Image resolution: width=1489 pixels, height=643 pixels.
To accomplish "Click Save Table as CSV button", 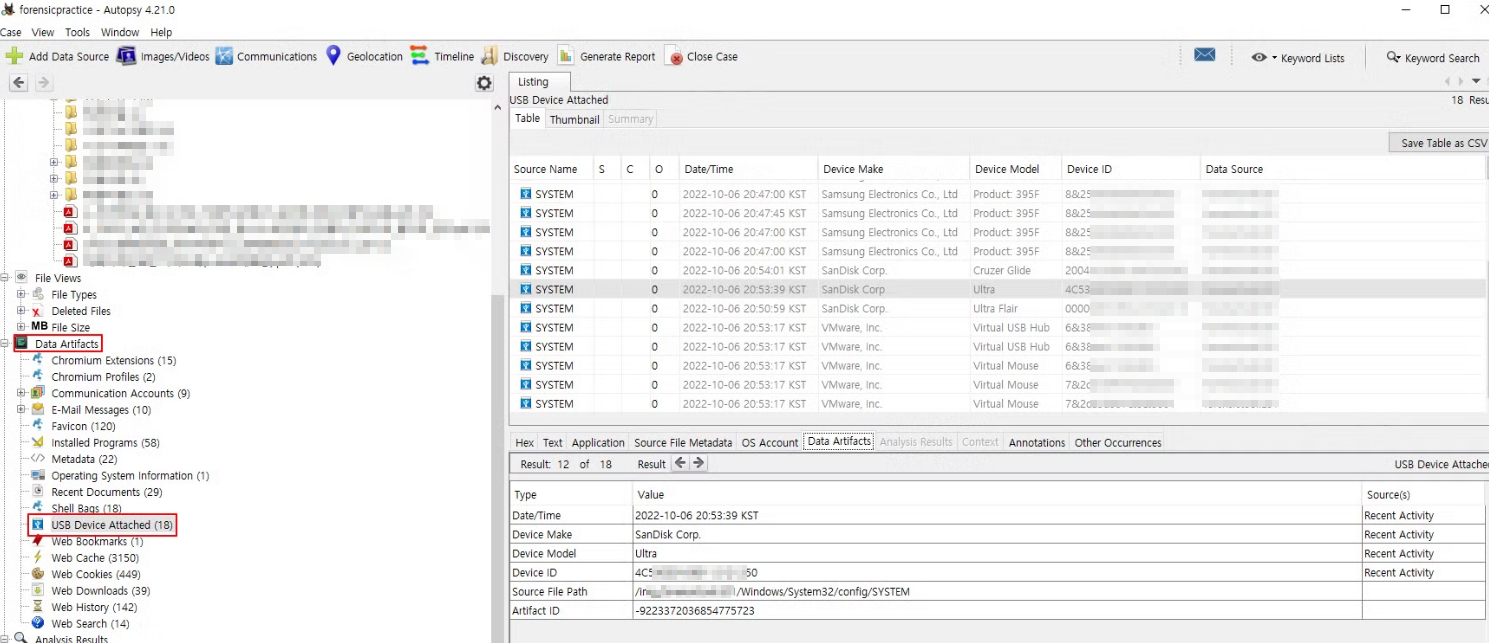I will (1439, 143).
